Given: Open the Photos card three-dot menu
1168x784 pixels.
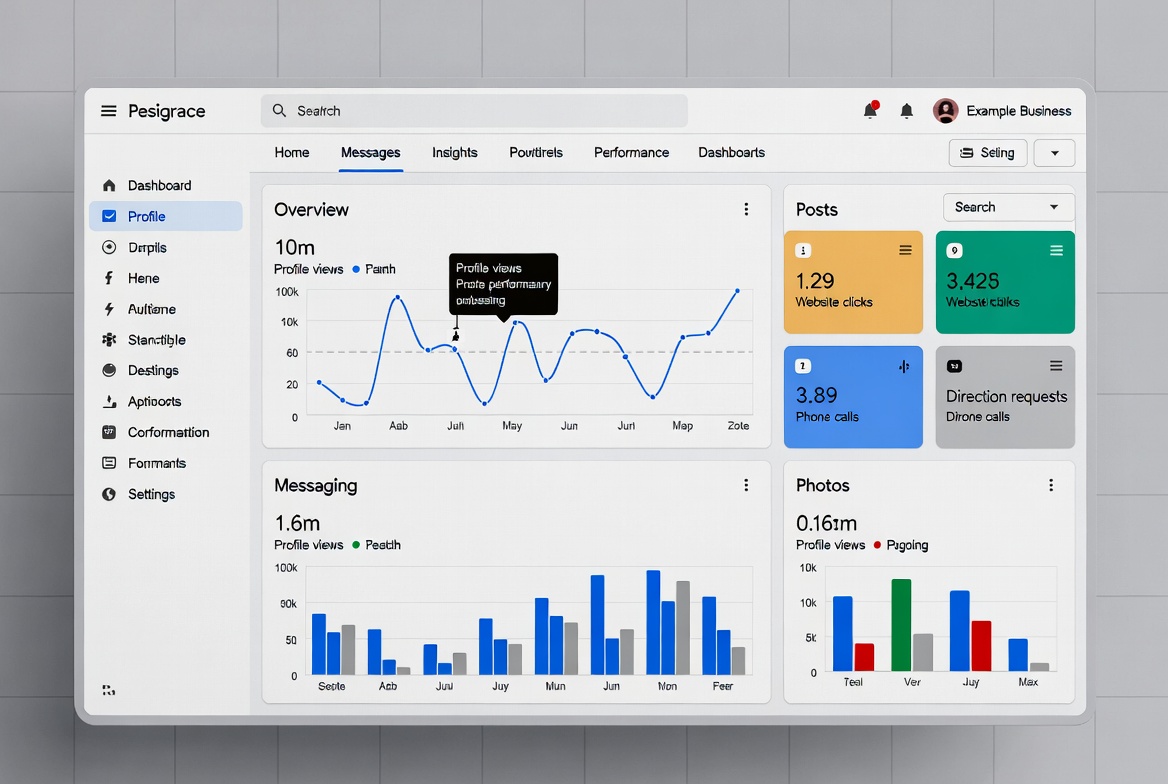Looking at the screenshot, I should 1051,485.
